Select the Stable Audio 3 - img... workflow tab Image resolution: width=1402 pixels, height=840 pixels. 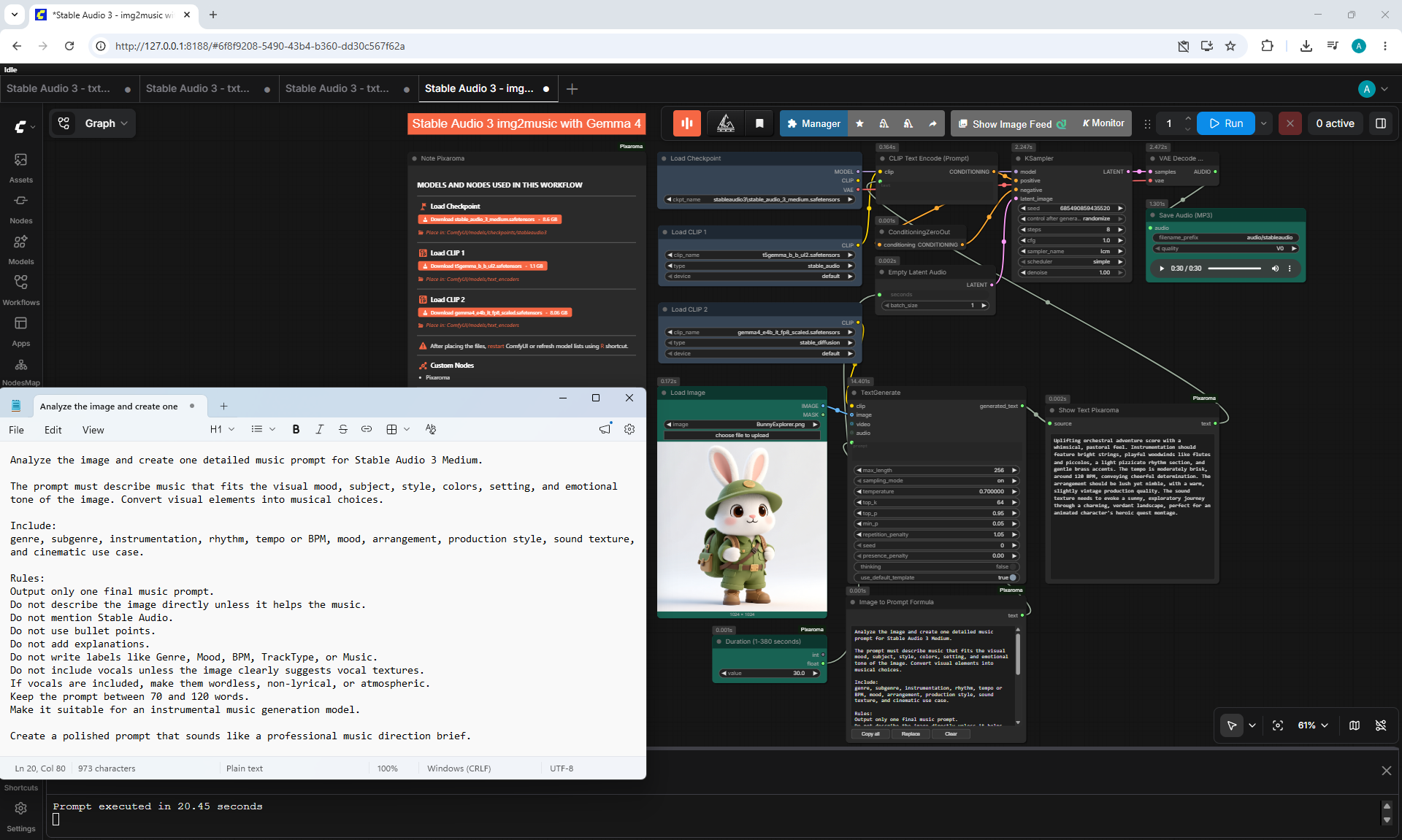tap(488, 88)
